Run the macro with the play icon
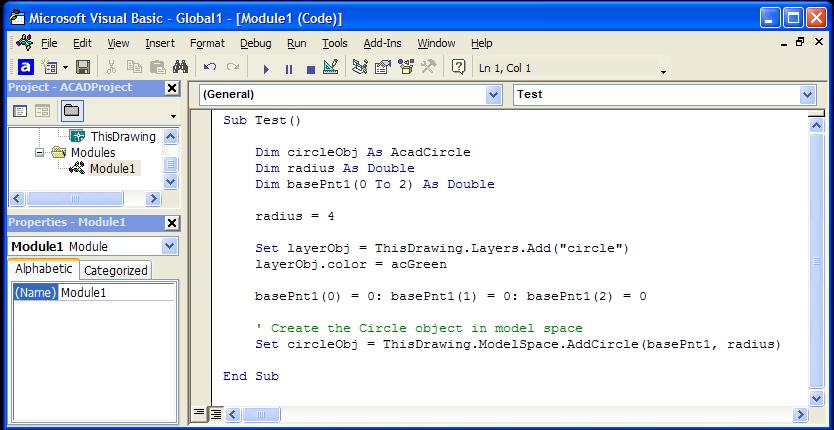 (266, 69)
